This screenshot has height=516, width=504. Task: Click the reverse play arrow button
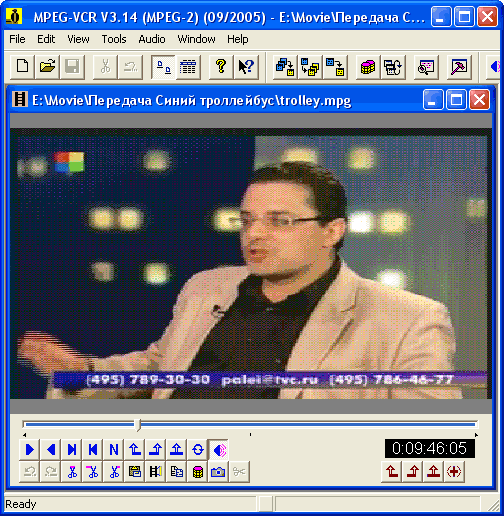(x=50, y=450)
